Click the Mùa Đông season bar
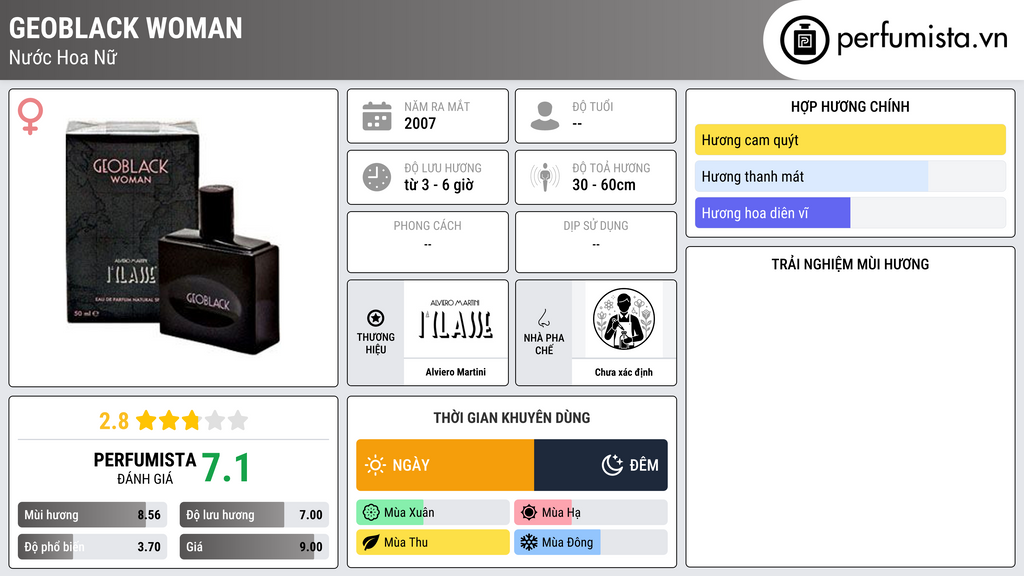Viewport: 1024px width, 576px height. [591, 542]
